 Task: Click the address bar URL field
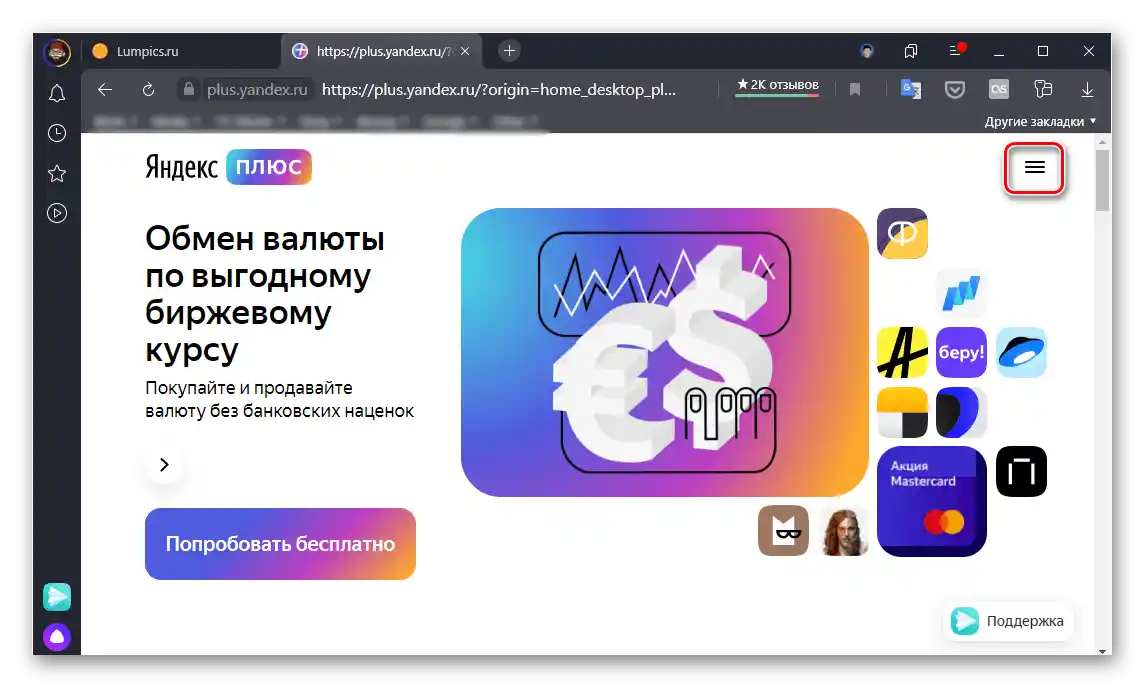(499, 90)
